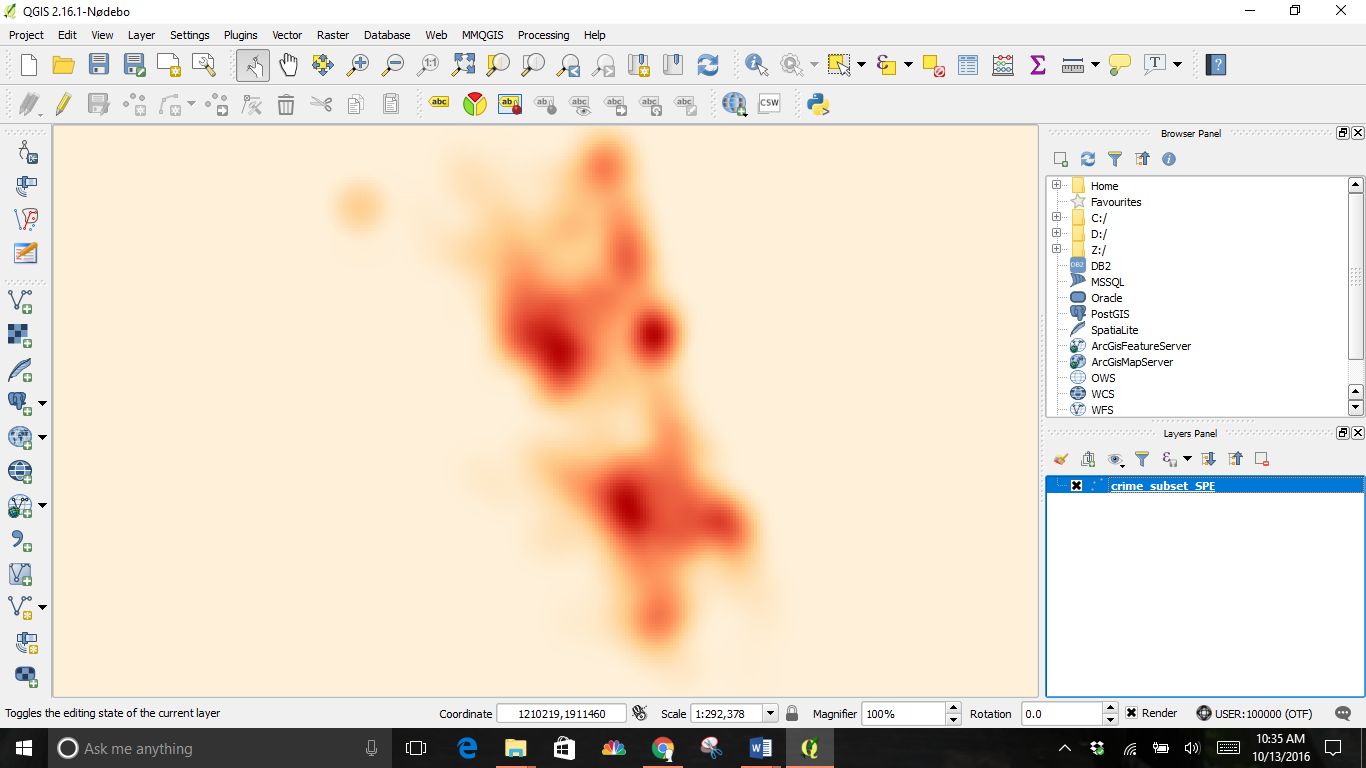Click the blue Help button in the toolbar
This screenshot has width=1366, height=768.
point(1215,64)
